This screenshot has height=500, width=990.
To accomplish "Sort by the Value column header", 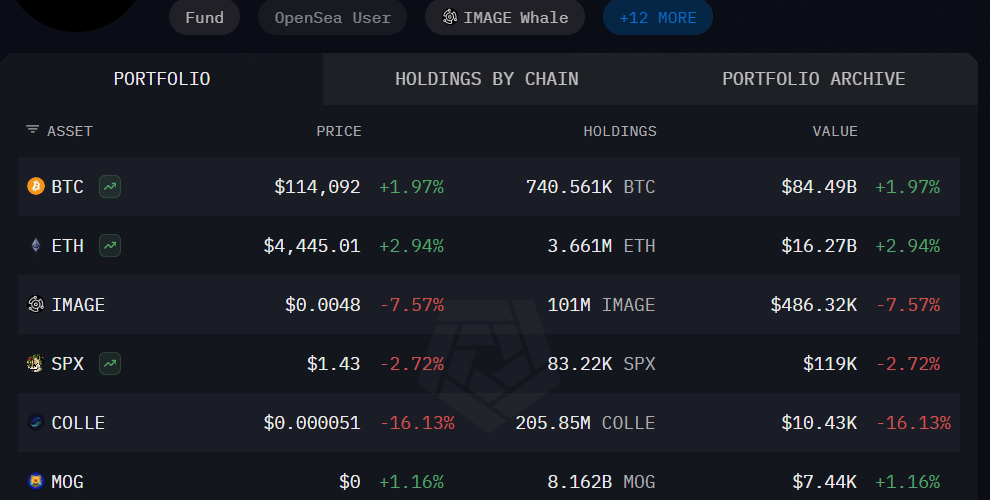I will [x=834, y=131].
